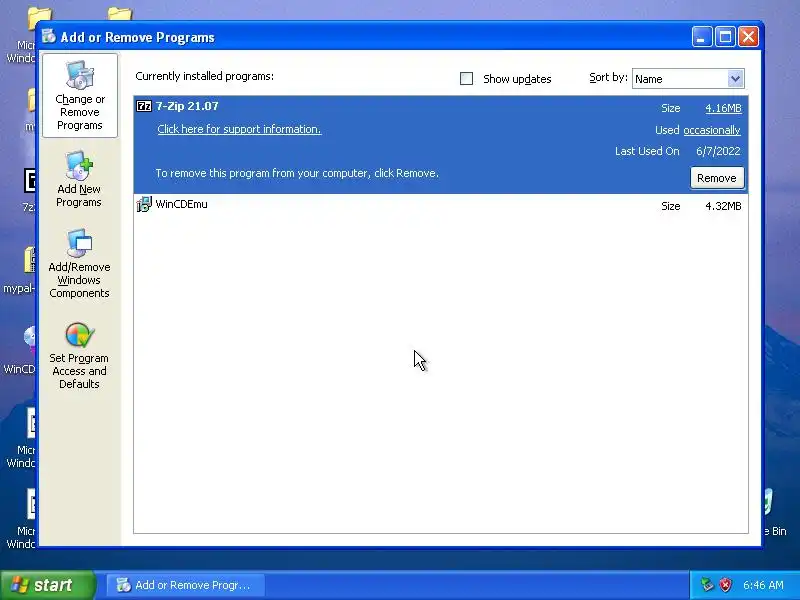800x600 pixels.
Task: Maximize the Add or Remove Programs window
Action: (x=725, y=37)
